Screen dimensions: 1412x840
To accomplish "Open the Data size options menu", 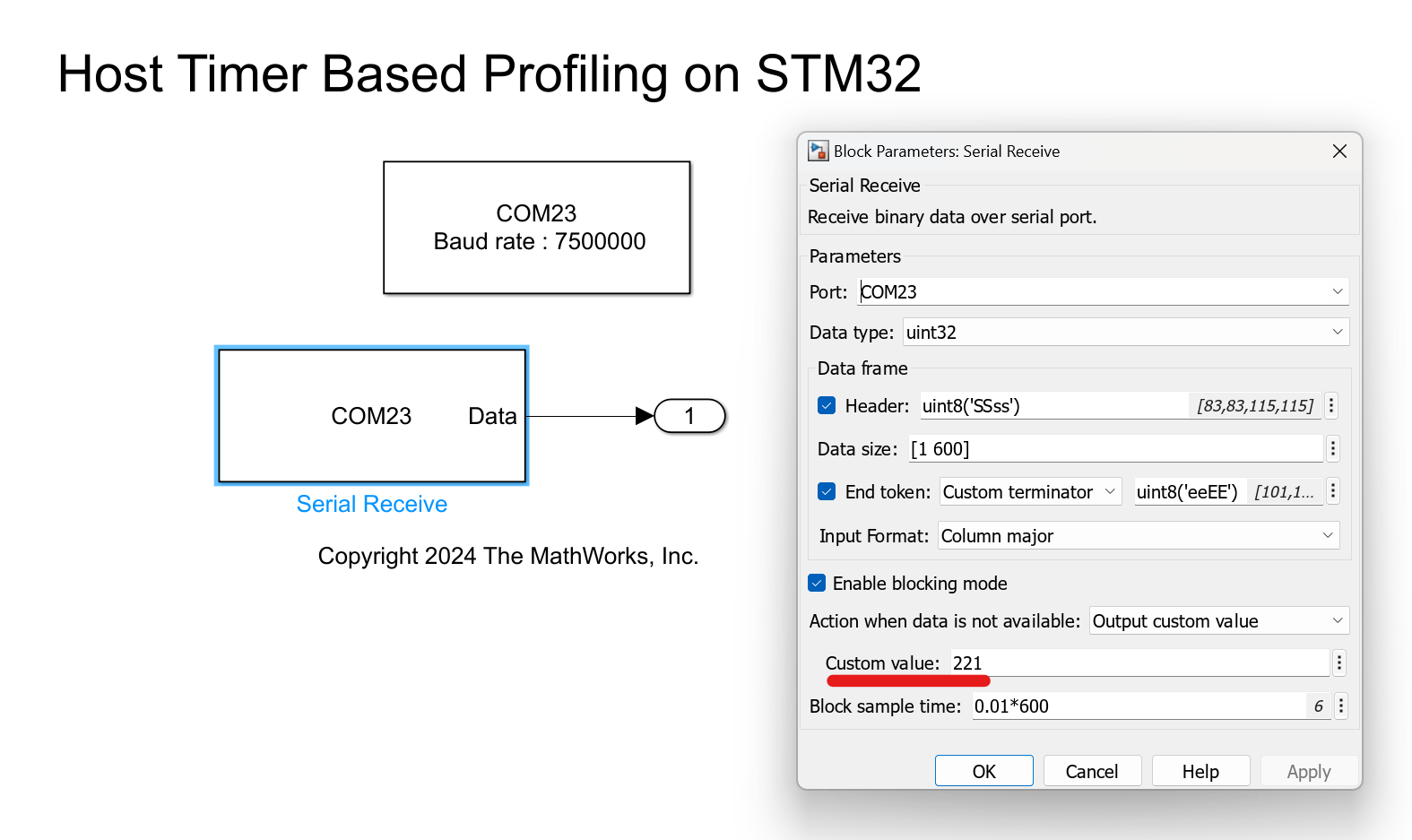I will pos(1333,448).
